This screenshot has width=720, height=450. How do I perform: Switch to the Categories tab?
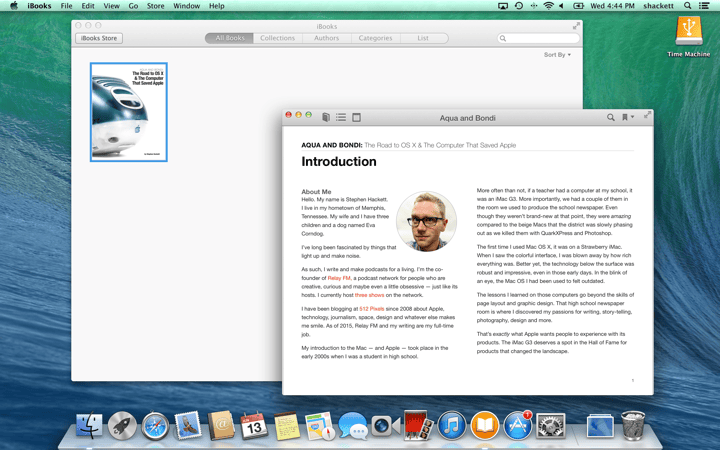[376, 38]
